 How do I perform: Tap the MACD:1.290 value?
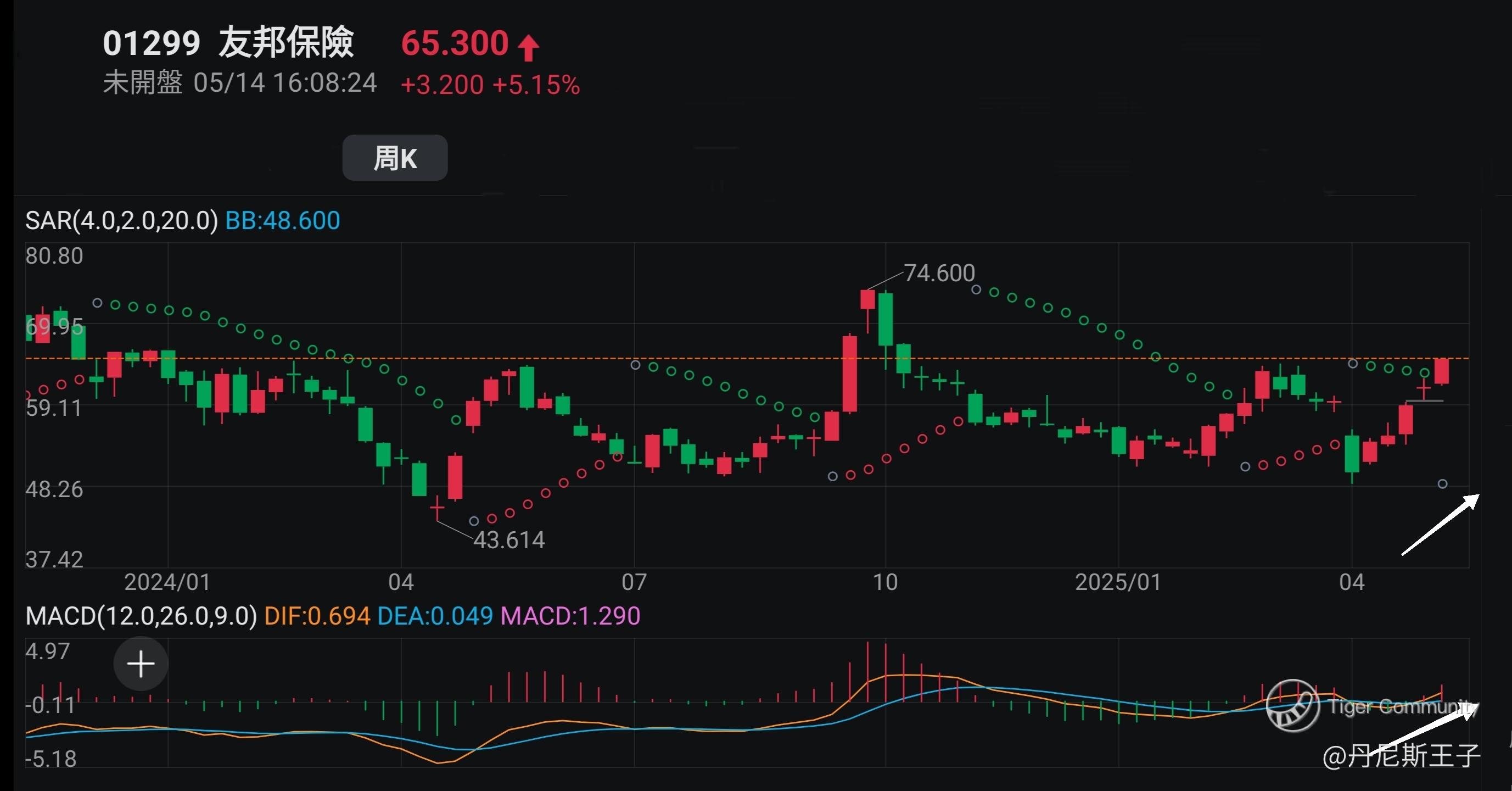pyautogui.click(x=570, y=616)
